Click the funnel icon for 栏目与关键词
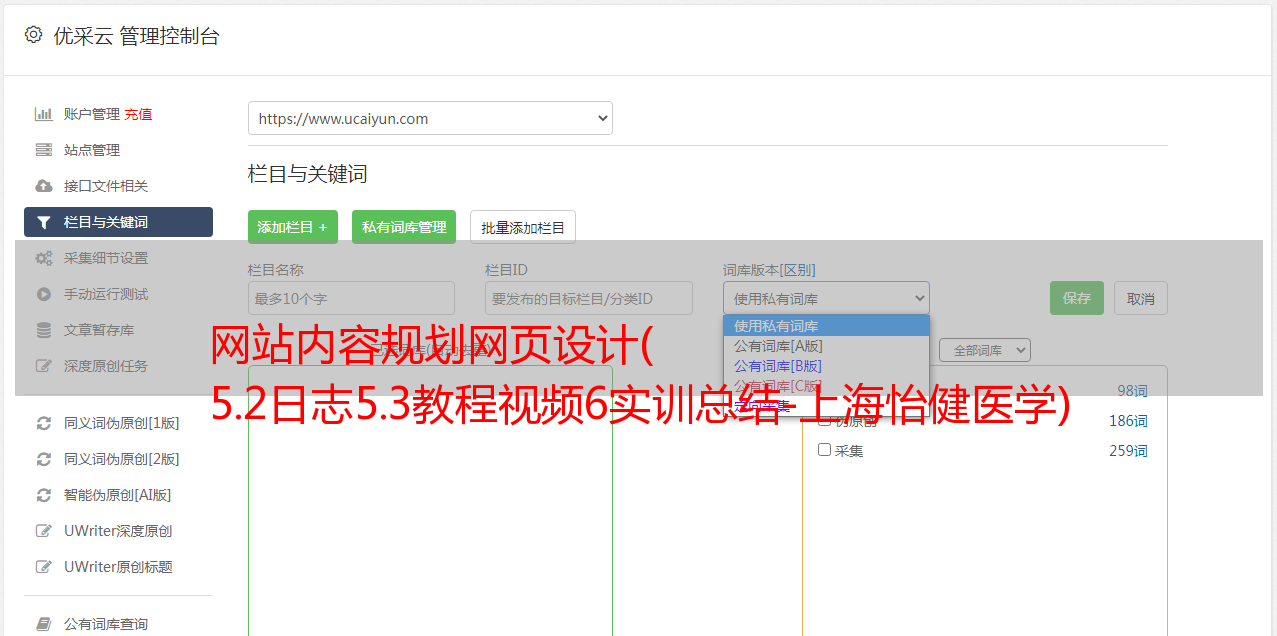Viewport: 1277px width, 636px height. coord(44,222)
